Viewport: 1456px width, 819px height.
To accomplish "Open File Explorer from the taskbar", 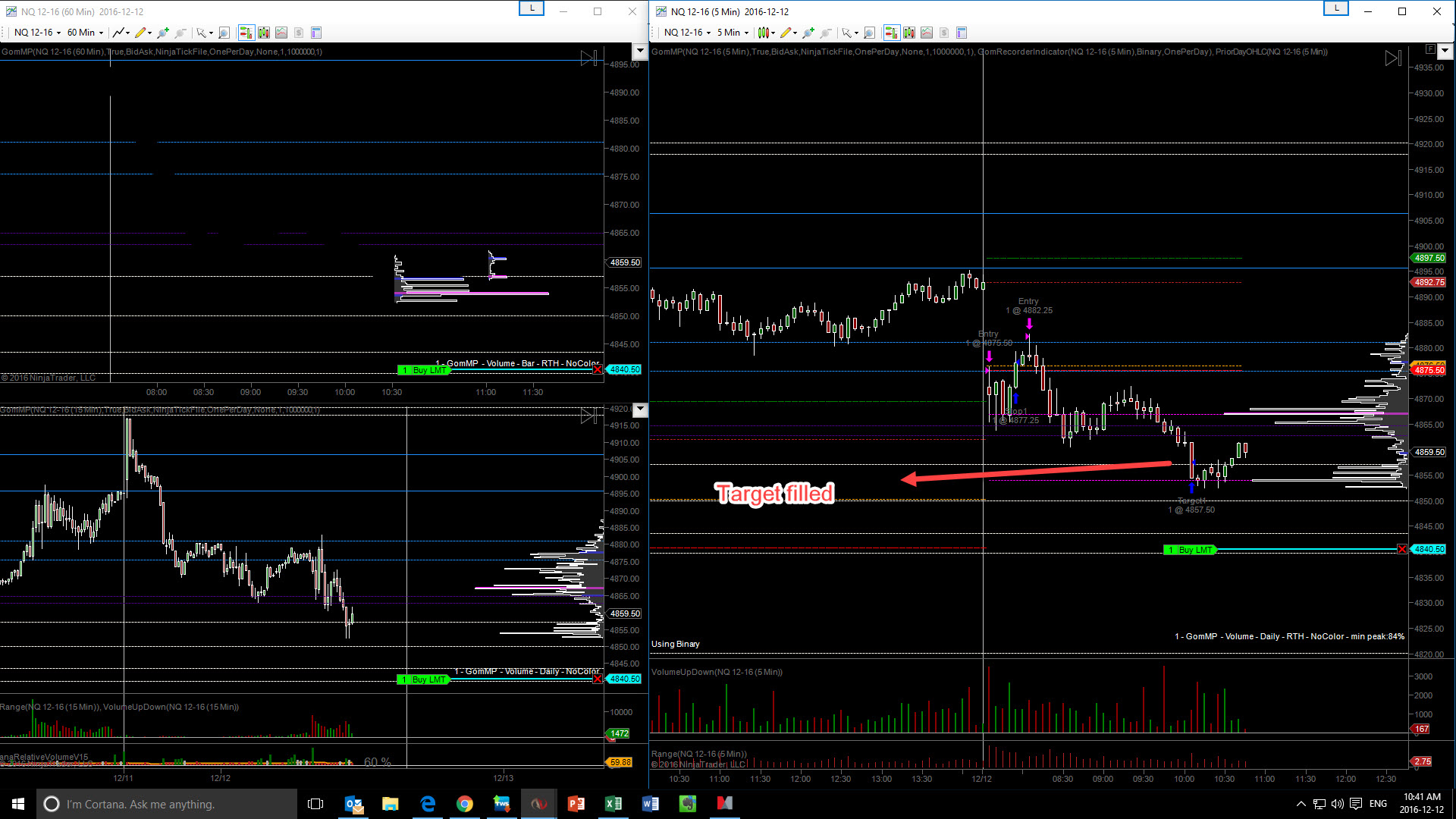I will 391,804.
